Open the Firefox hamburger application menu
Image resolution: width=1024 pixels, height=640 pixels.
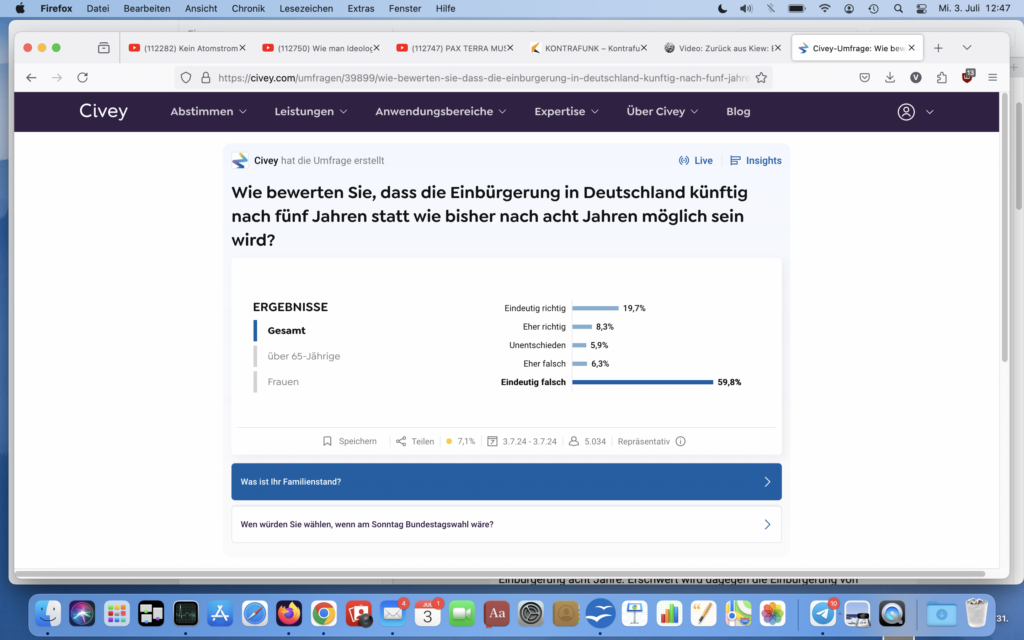point(992,77)
